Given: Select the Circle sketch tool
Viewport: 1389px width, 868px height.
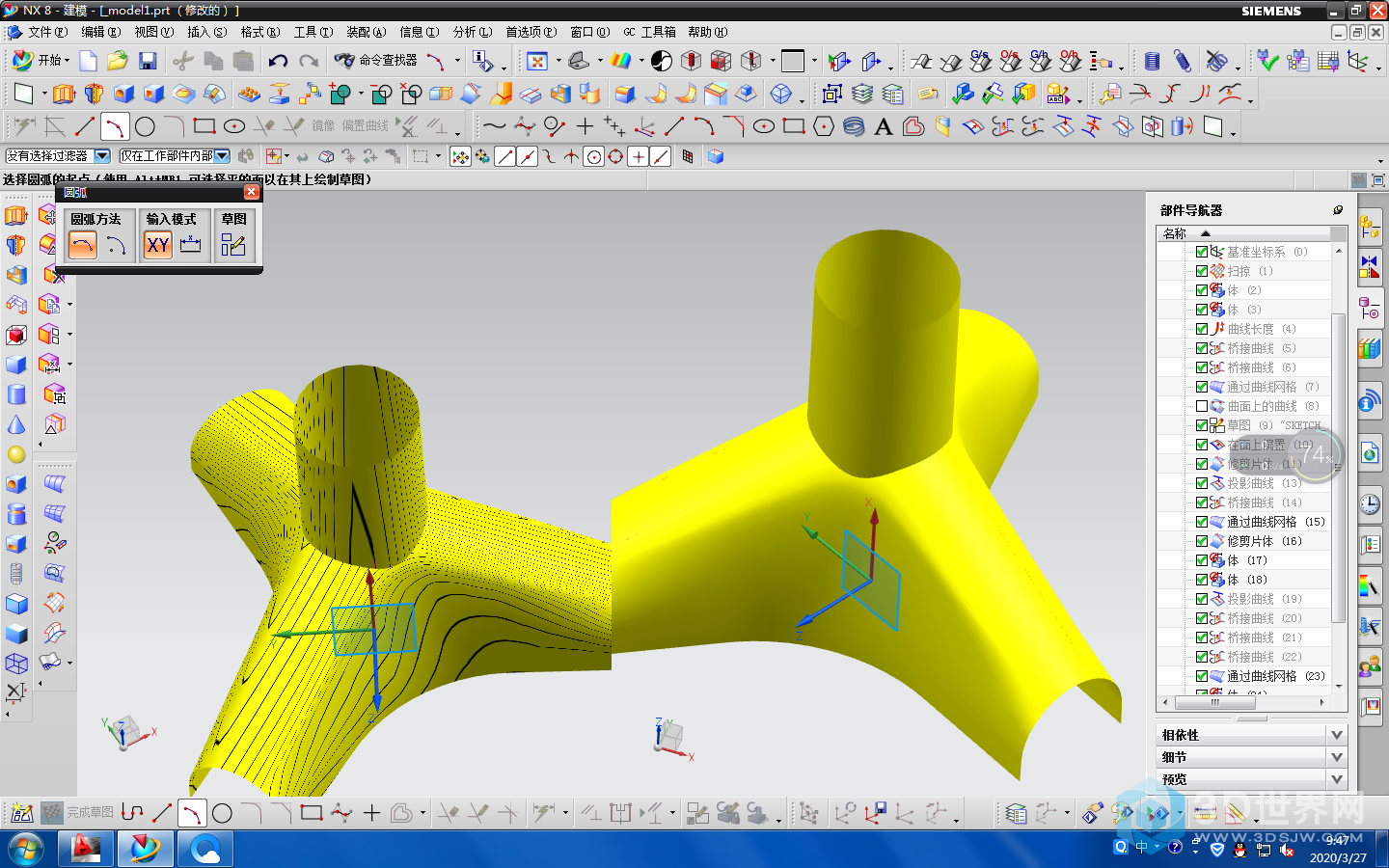Looking at the screenshot, I should tap(145, 126).
